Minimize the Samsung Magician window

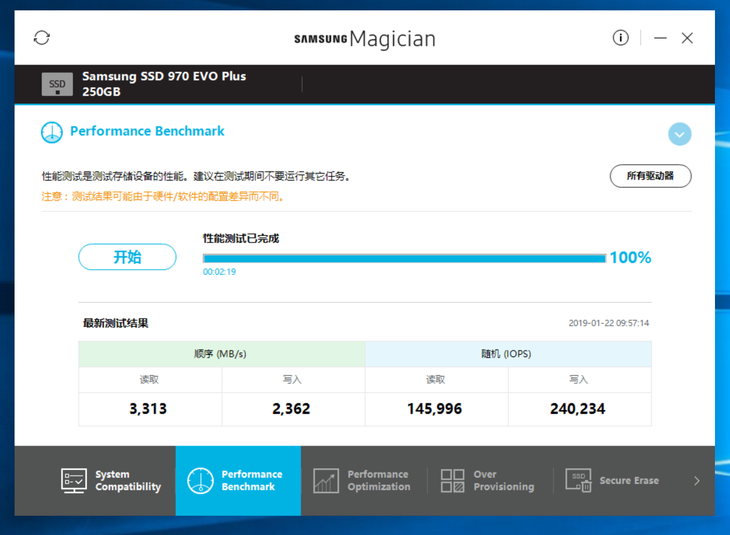660,38
